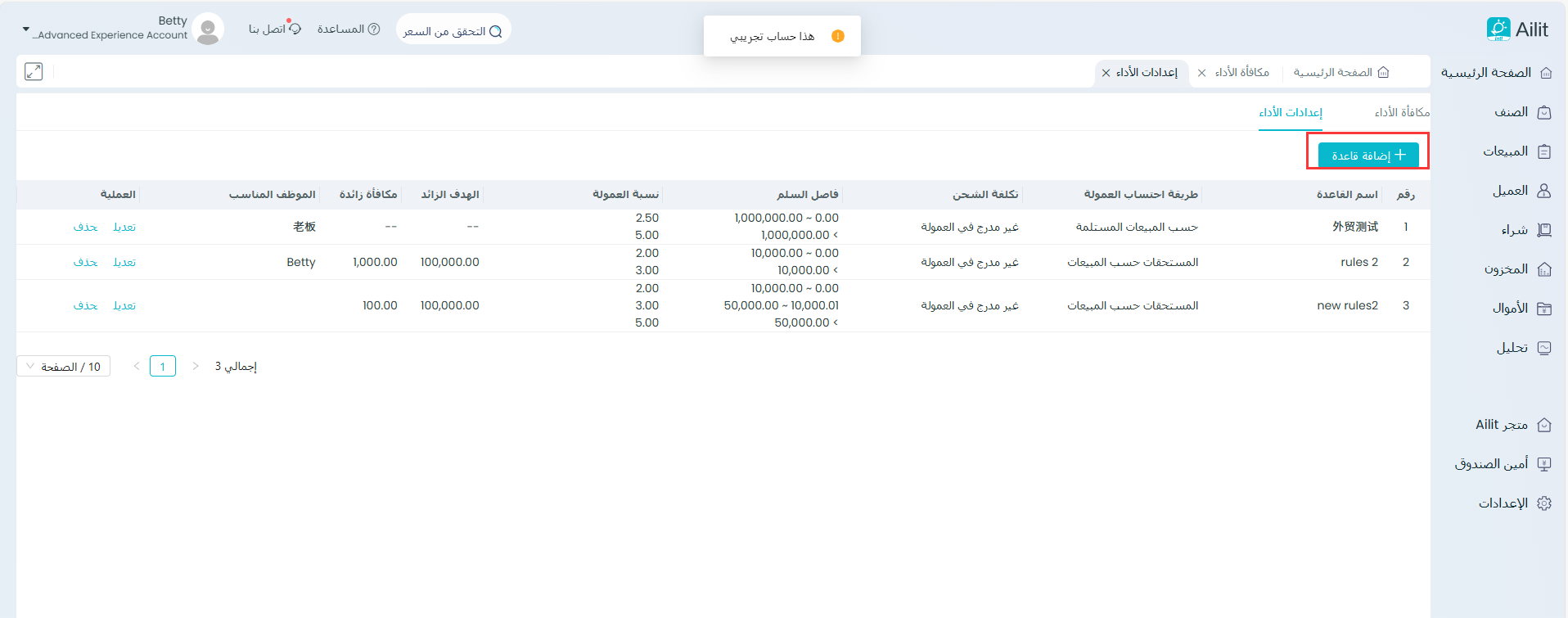Go to next page arrow
1568x618 pixels.
(x=196, y=367)
